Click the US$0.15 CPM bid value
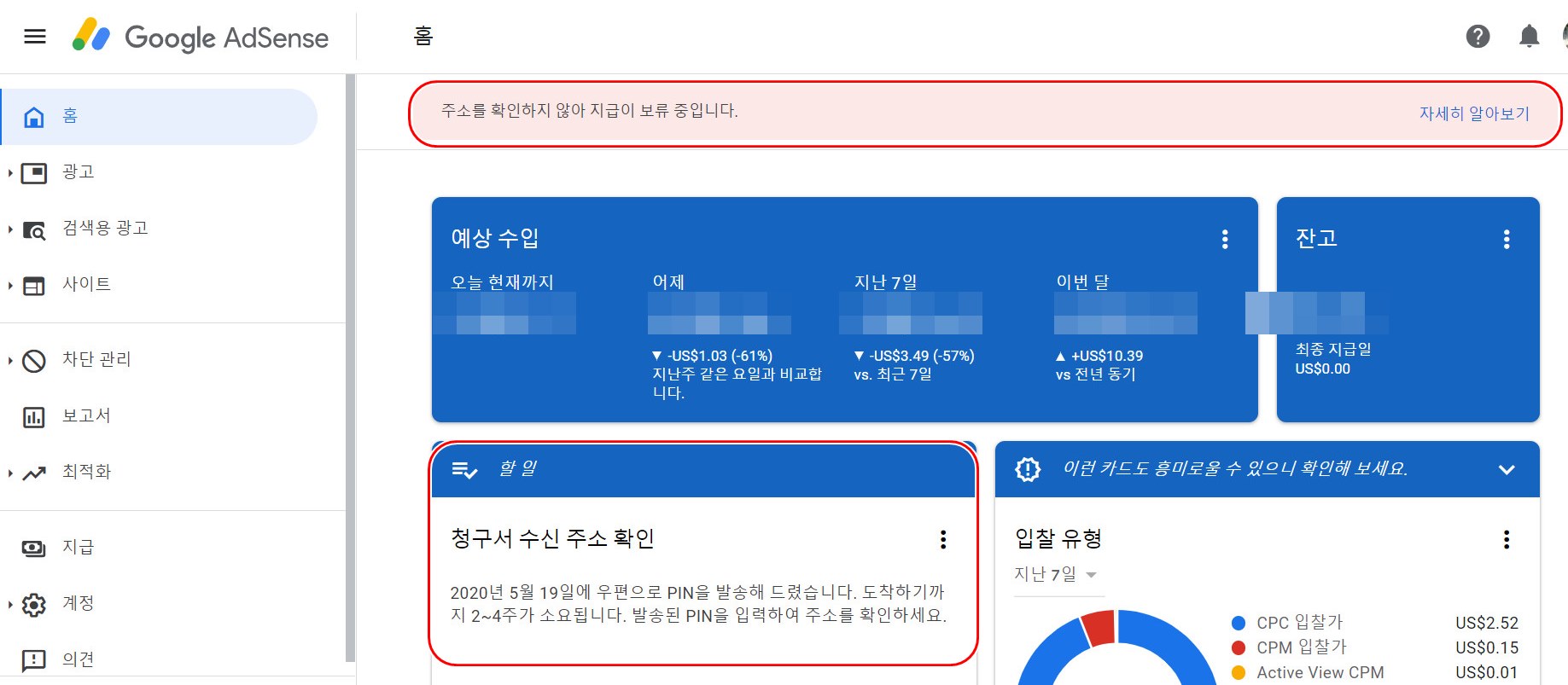Screen dimensions: 1568x685 point(1487,647)
